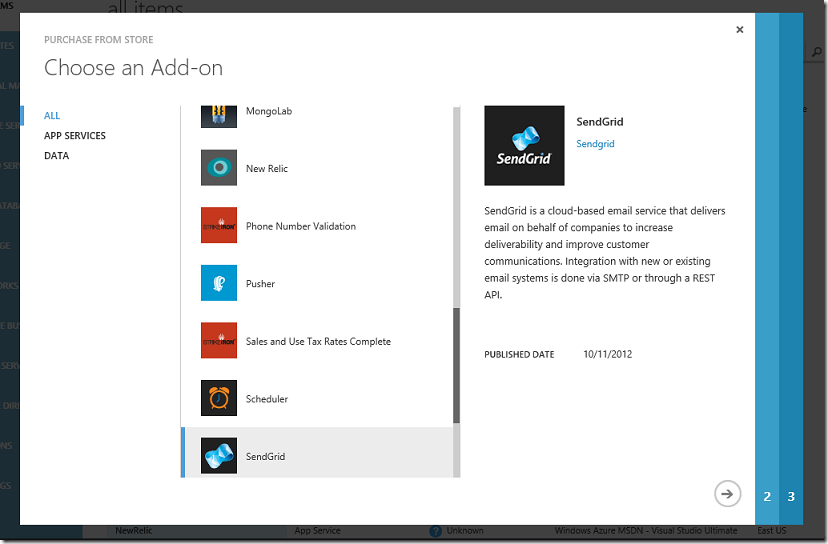Filter add-ons by DATA category
Image resolution: width=828 pixels, height=544 pixels.
pos(57,156)
